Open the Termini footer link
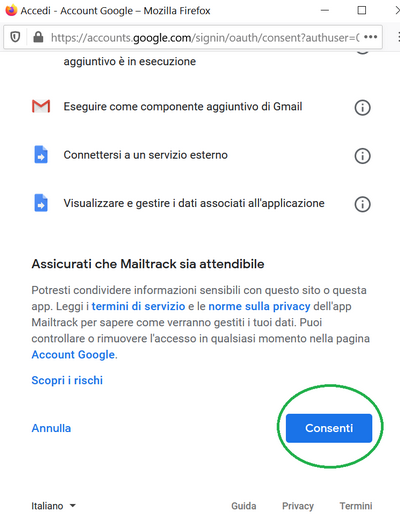The image size is (400, 529). (x=356, y=506)
